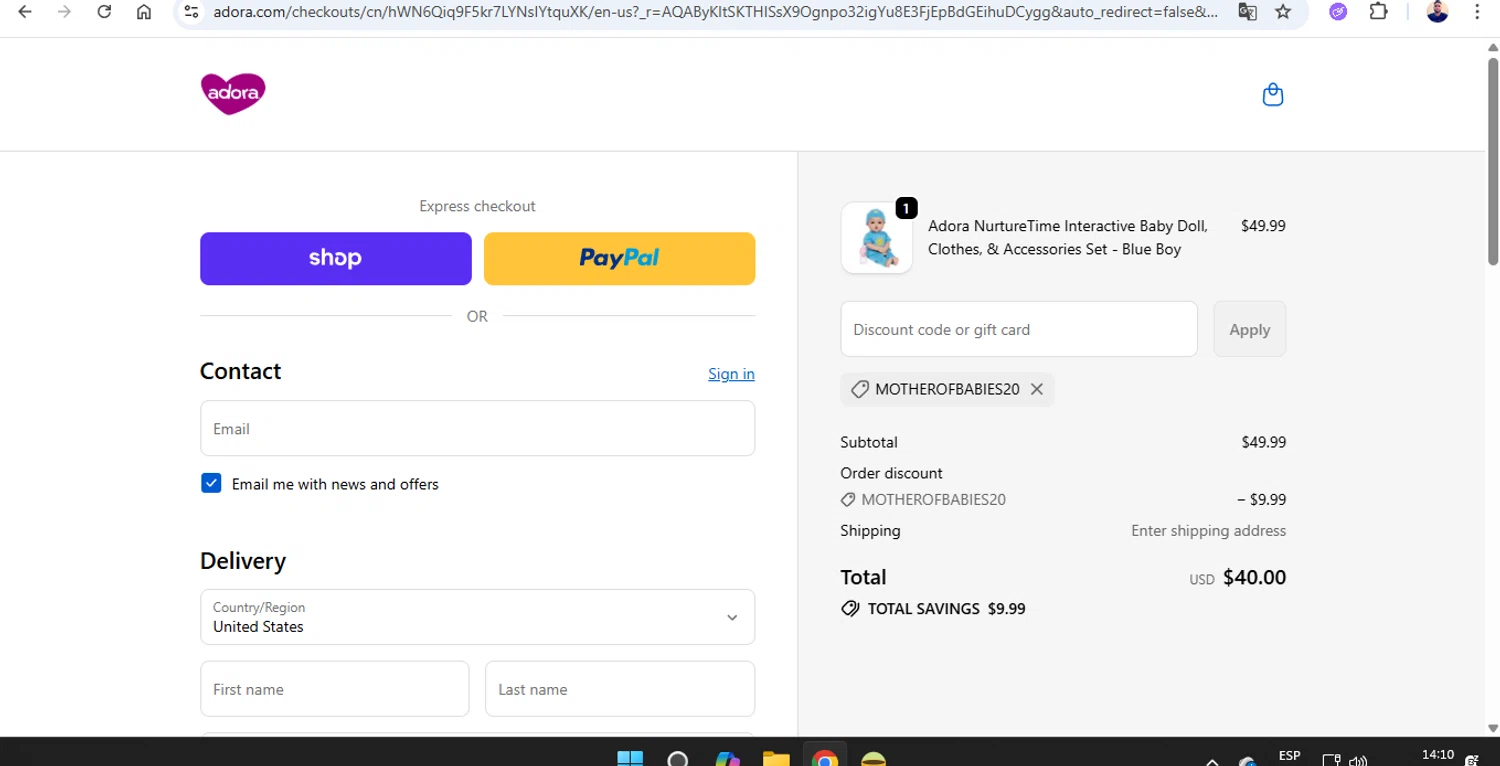Image resolution: width=1500 pixels, height=766 pixels.
Task: Click the − $9.99 discount amount
Action: 1261,500
